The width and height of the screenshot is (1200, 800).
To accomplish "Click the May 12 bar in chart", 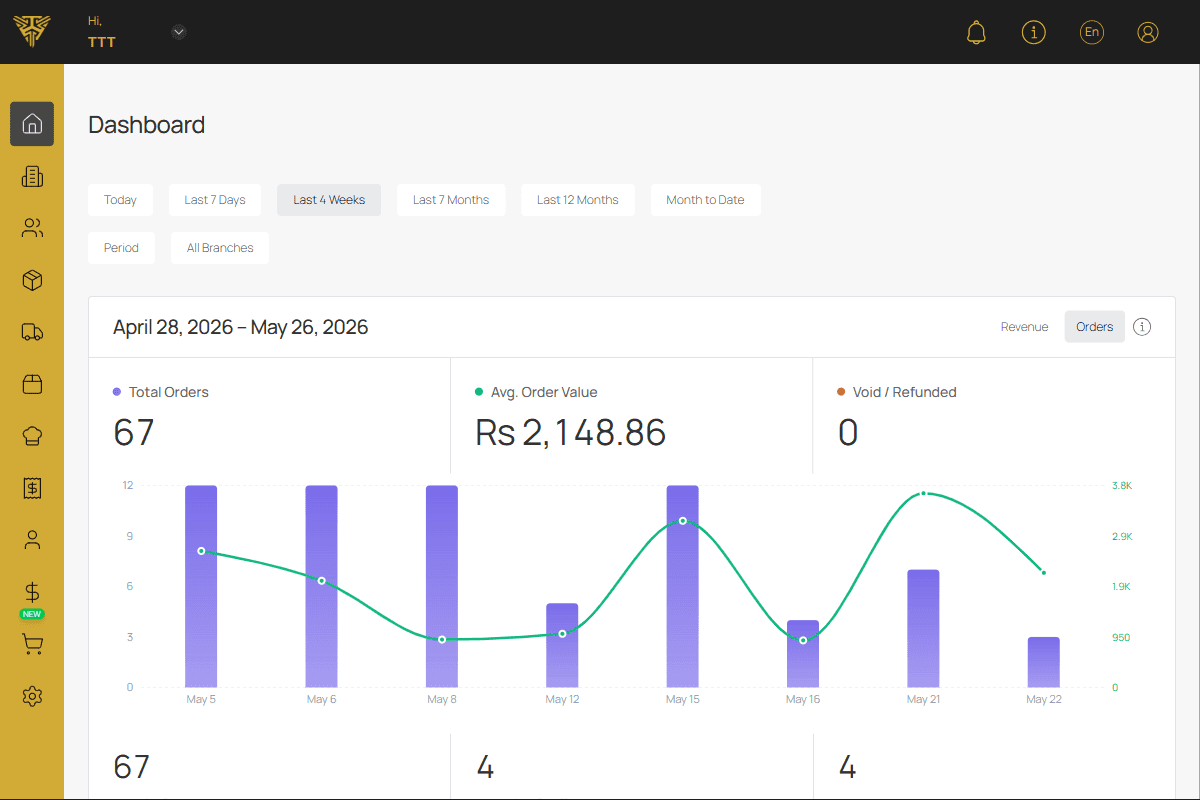I will [x=562, y=645].
